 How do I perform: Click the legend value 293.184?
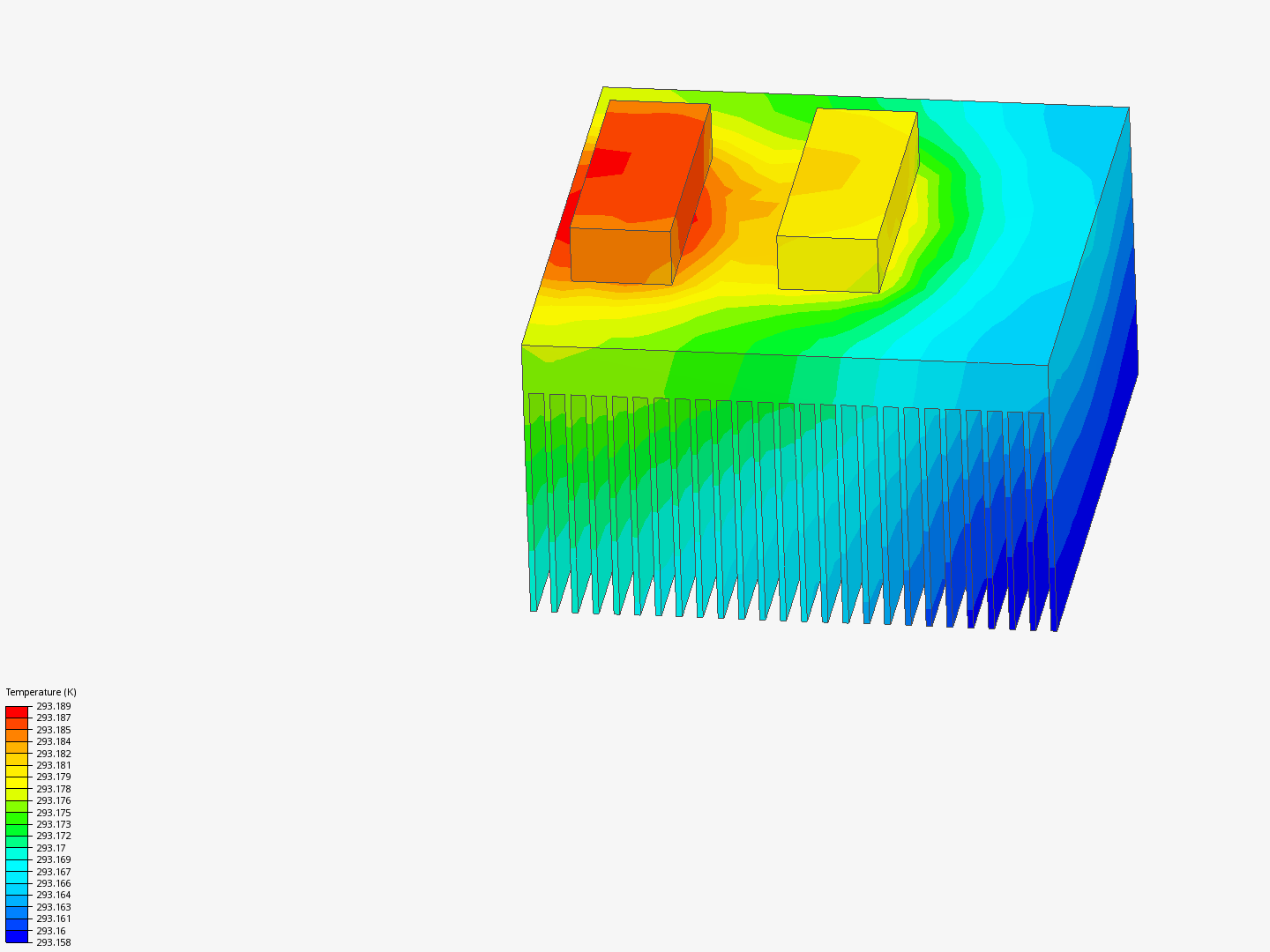coord(54,741)
